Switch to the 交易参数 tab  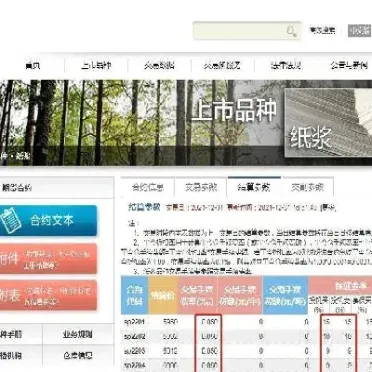[x=201, y=187]
